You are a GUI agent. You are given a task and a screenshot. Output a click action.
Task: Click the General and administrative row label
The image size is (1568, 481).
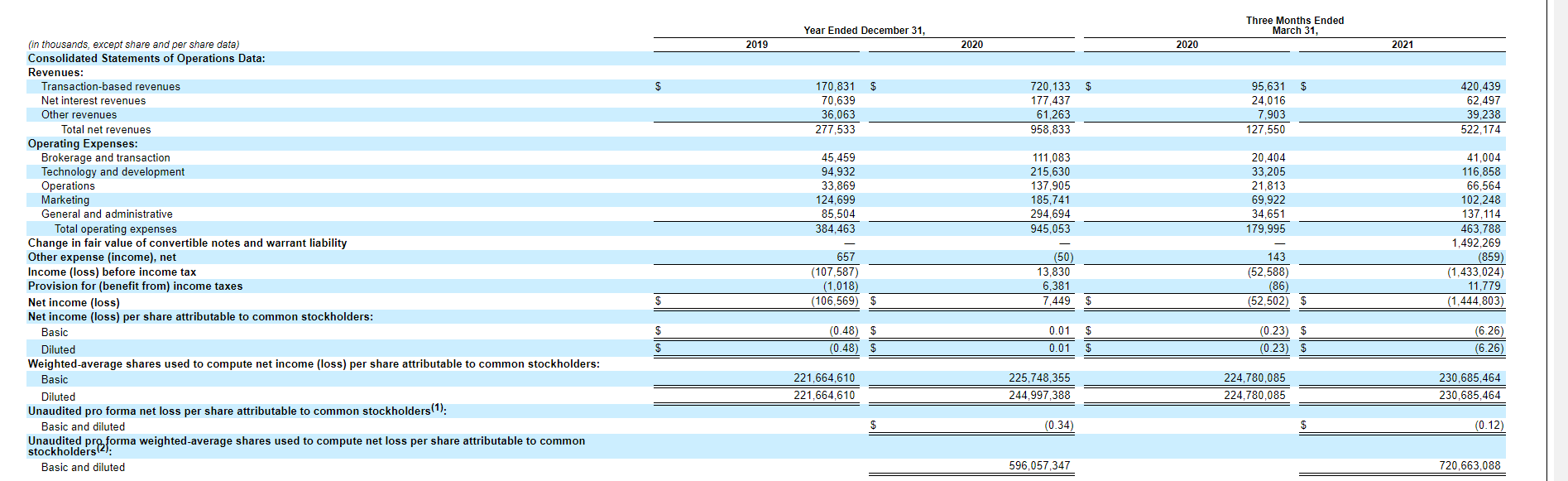[107, 214]
